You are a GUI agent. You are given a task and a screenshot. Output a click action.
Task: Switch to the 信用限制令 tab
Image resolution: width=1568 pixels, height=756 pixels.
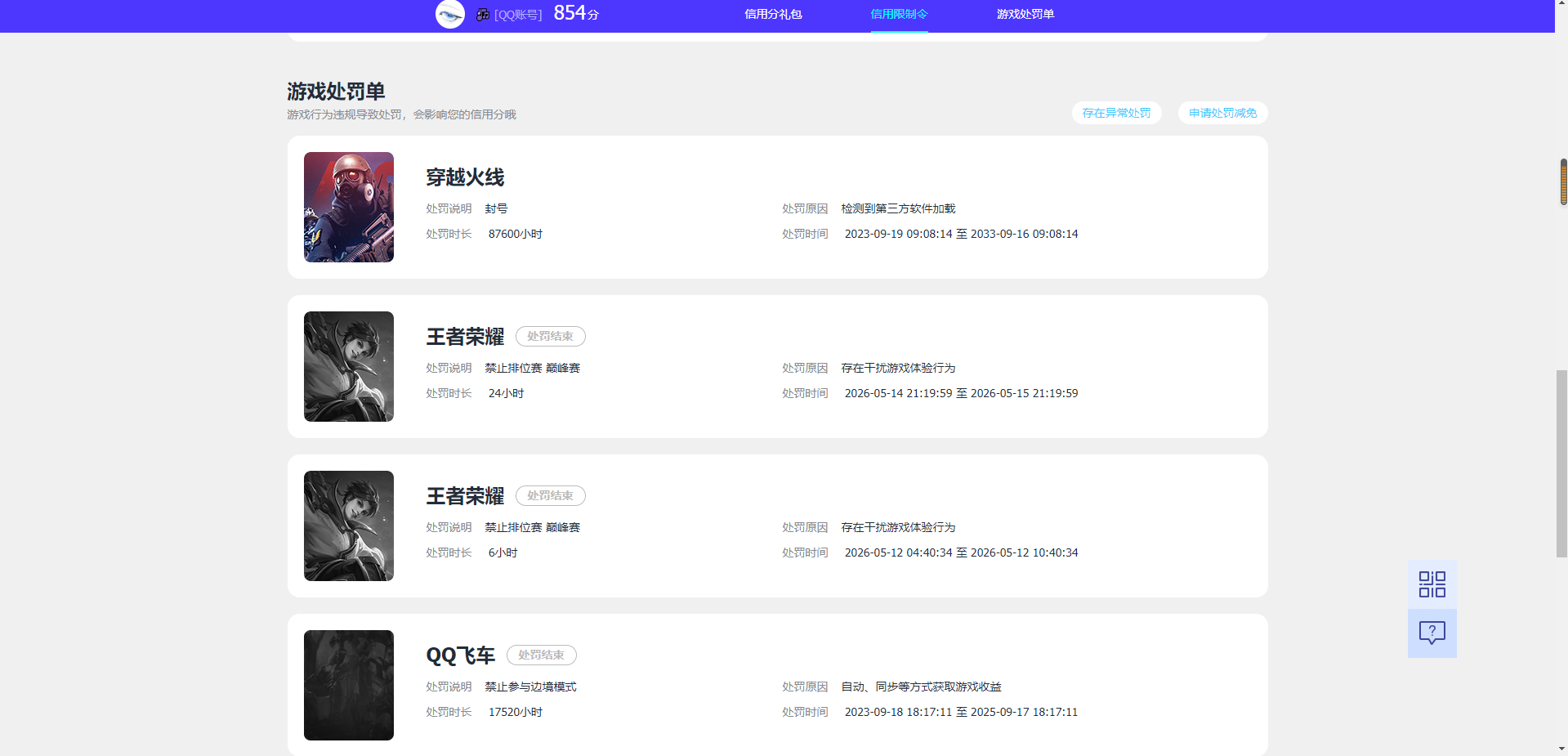click(899, 14)
